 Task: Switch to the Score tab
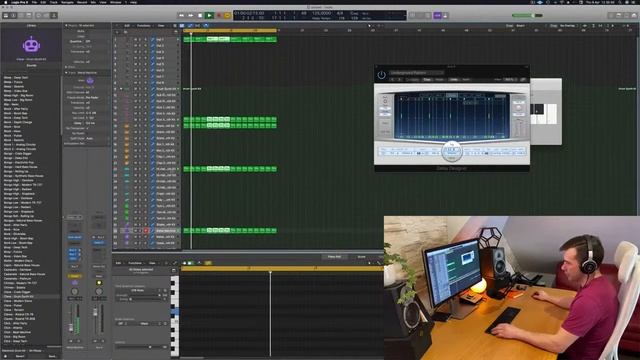click(x=362, y=257)
